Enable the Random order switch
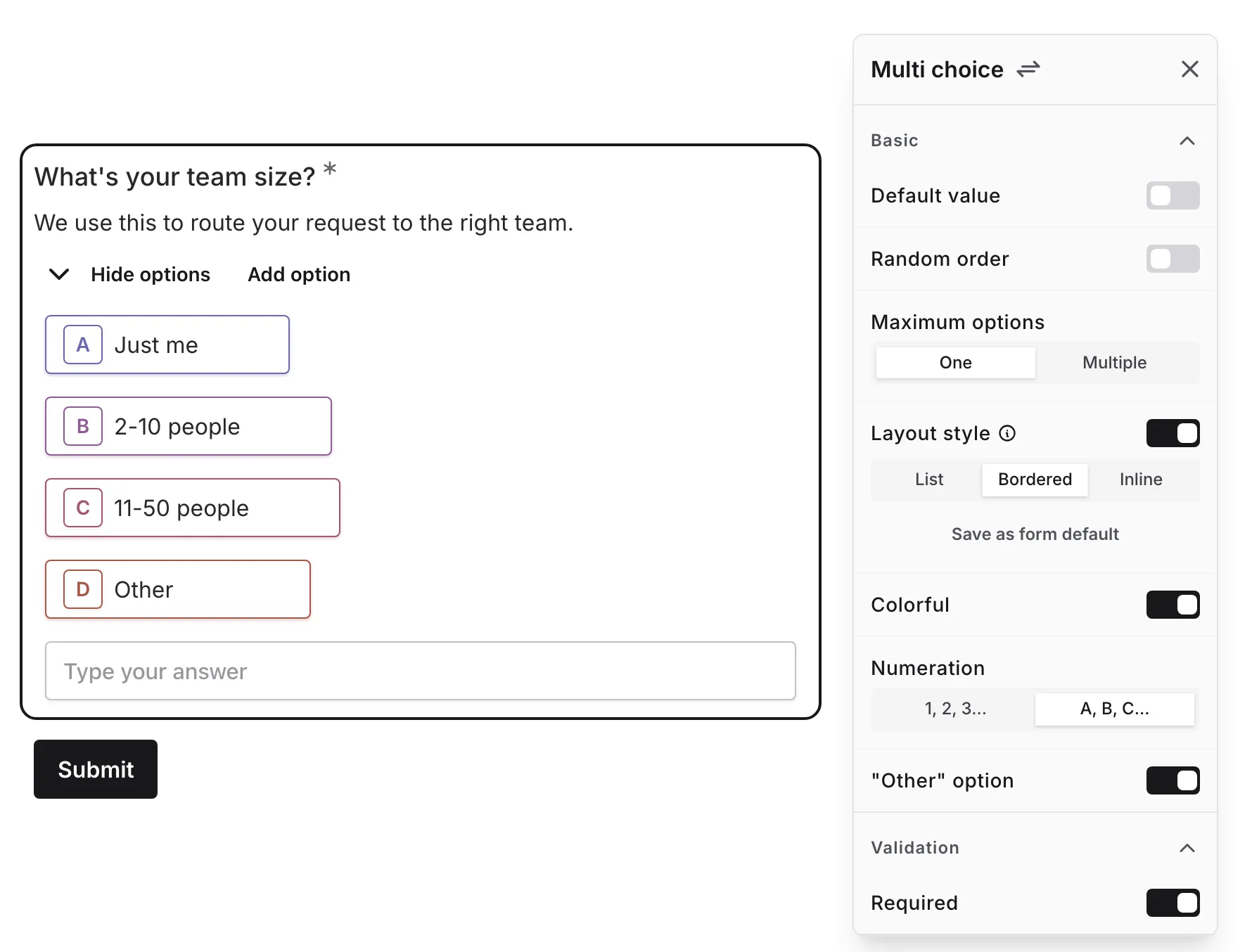This screenshot has width=1252, height=952. pyautogui.click(x=1173, y=259)
